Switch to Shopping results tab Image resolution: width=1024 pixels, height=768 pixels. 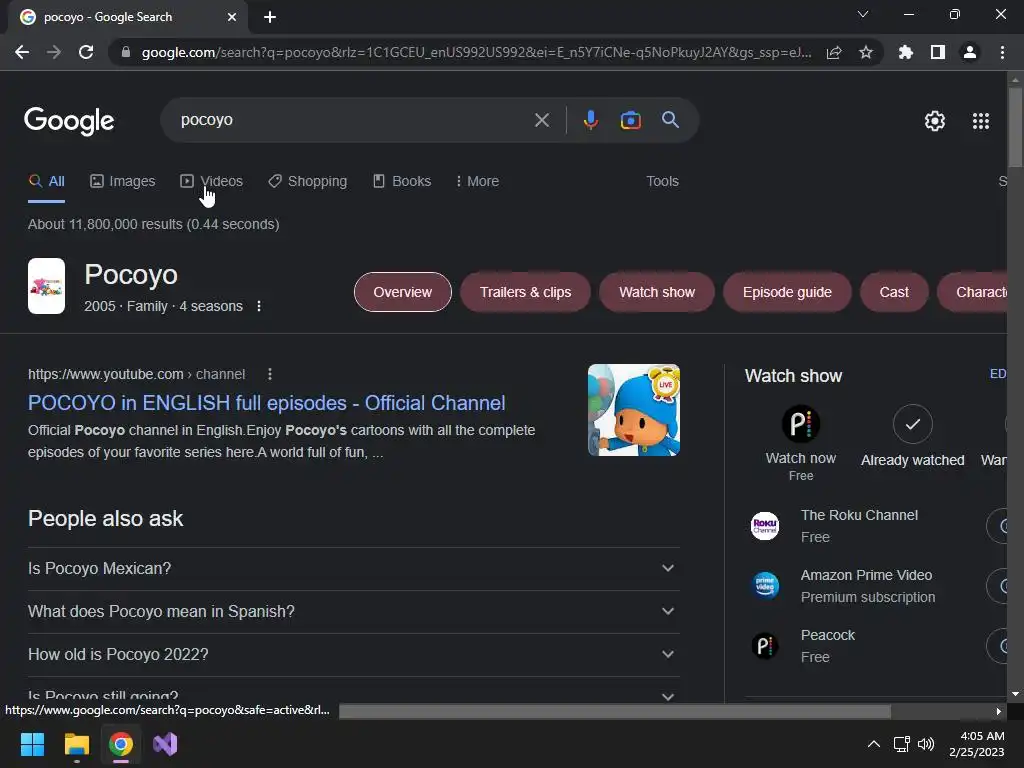click(308, 182)
